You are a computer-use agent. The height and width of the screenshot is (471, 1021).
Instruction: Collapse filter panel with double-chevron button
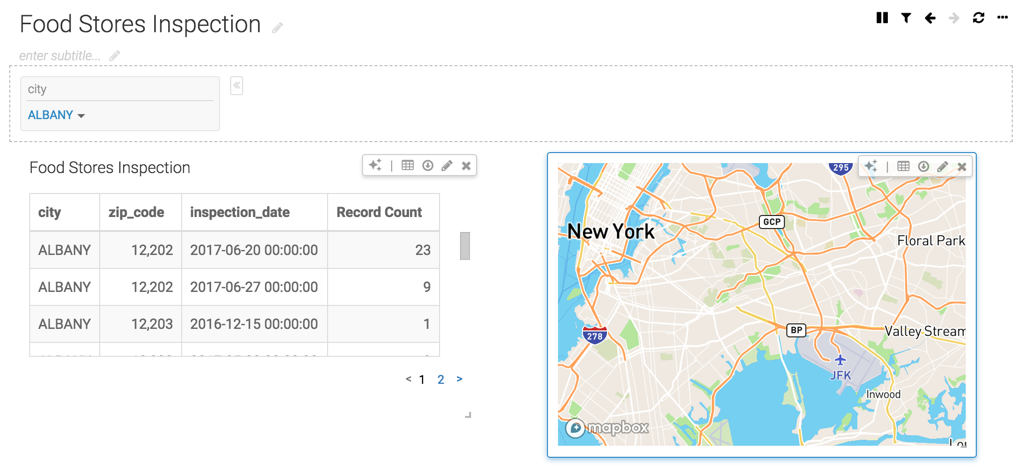[237, 86]
